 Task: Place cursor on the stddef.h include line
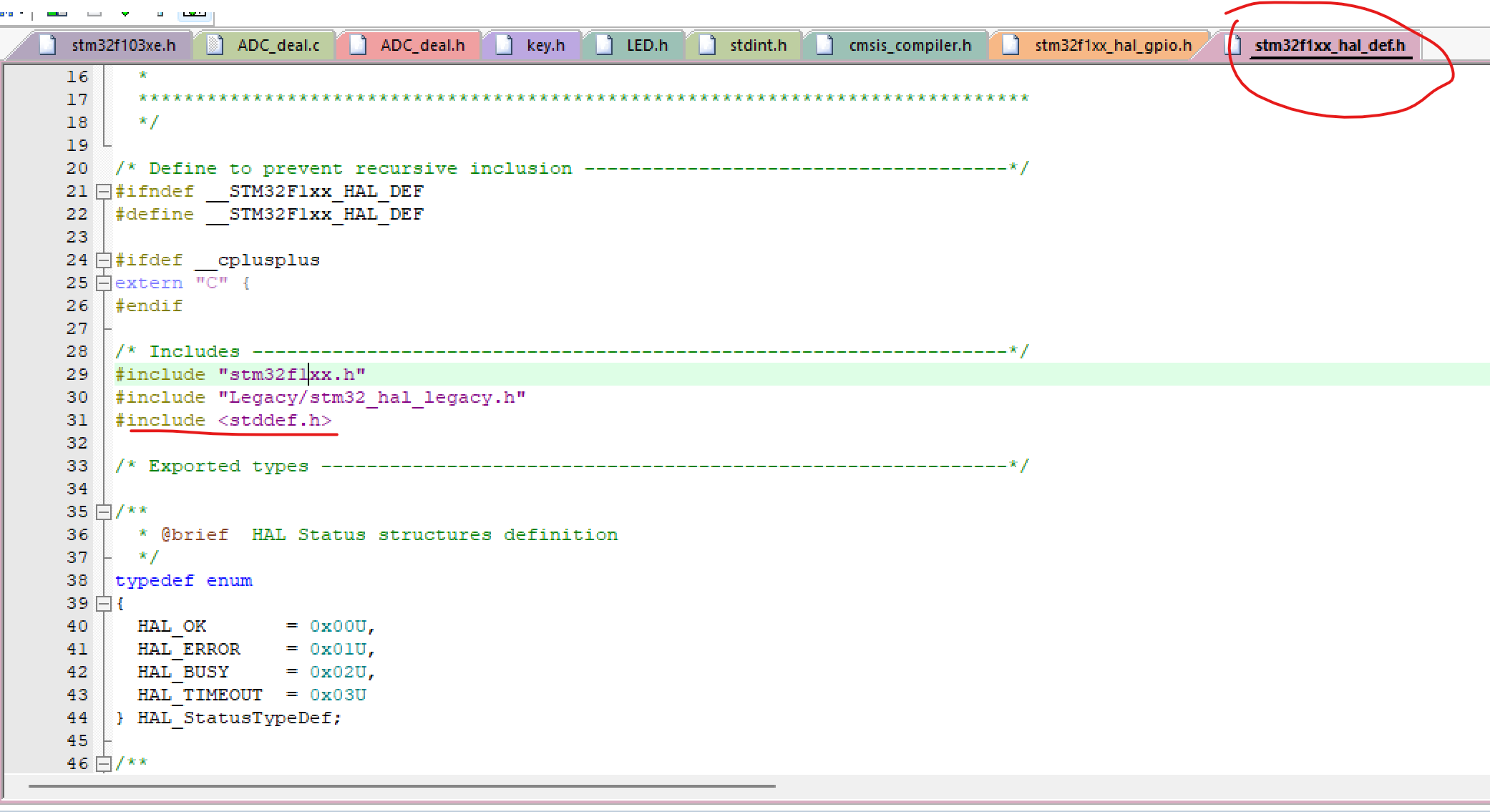(275, 421)
